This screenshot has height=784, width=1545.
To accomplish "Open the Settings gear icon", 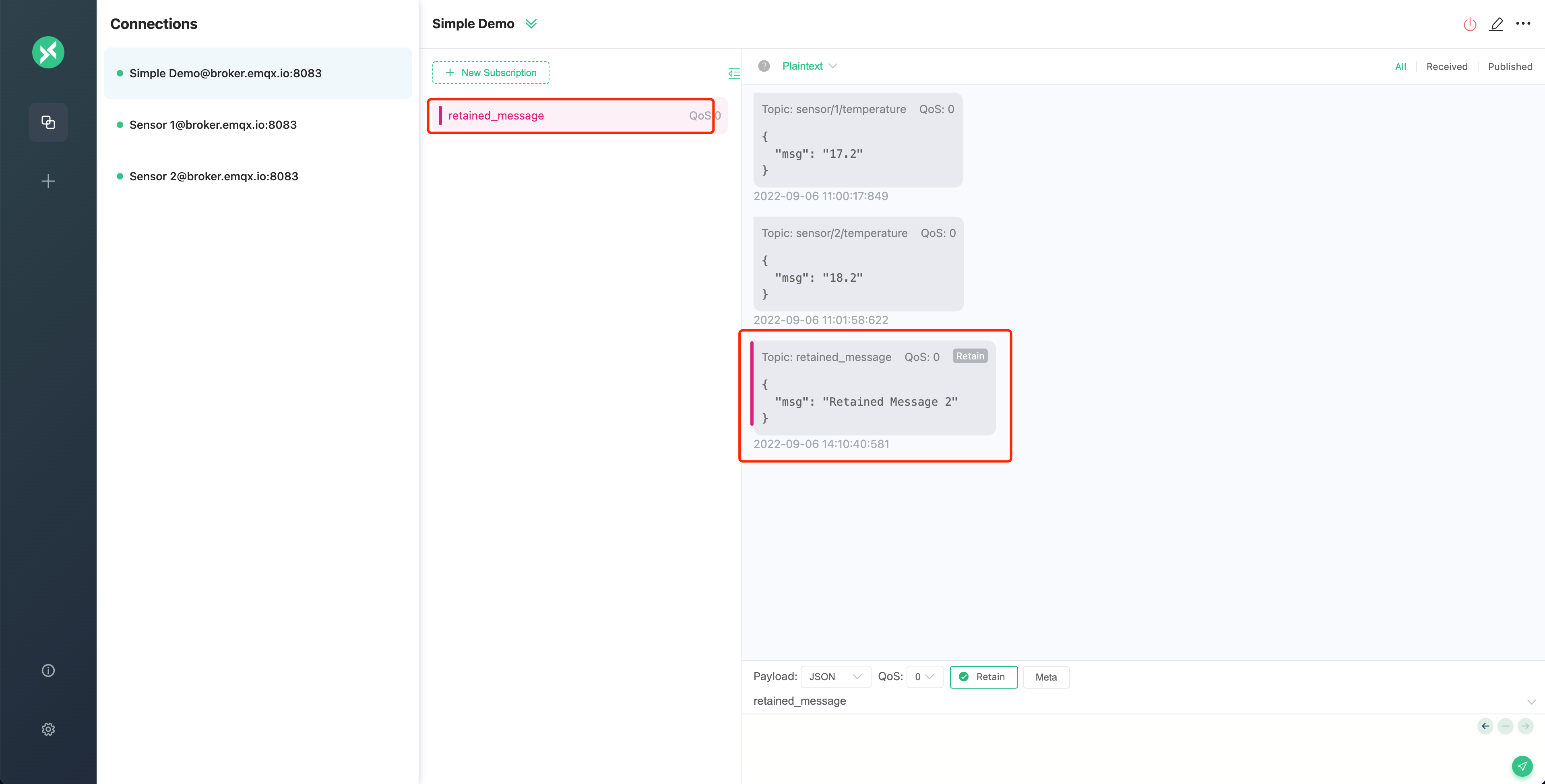I will pyautogui.click(x=48, y=729).
